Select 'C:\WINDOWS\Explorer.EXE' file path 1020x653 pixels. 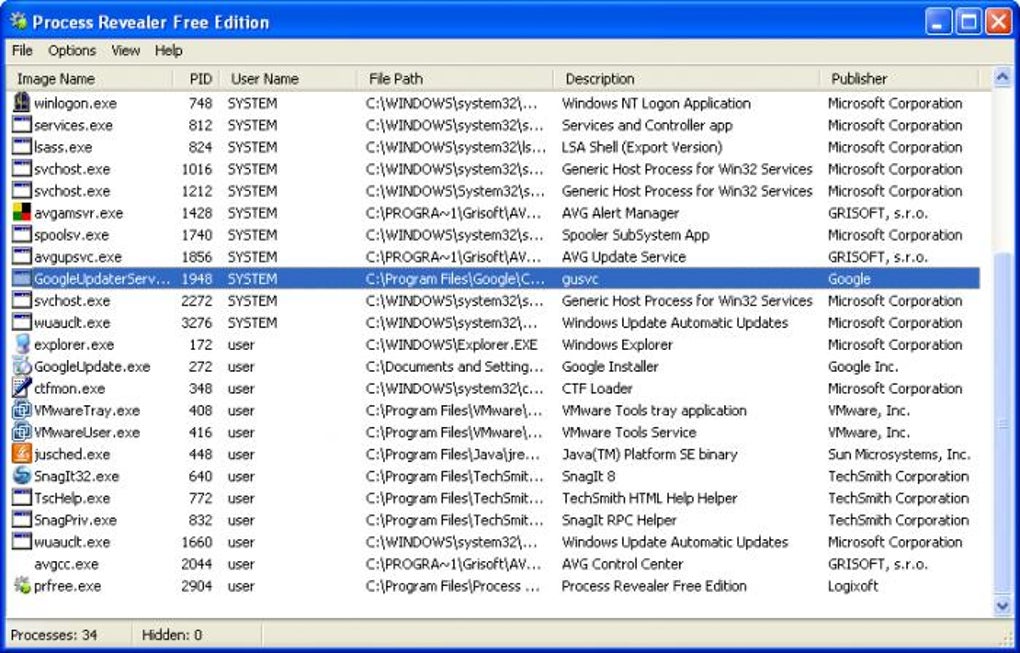(x=451, y=344)
